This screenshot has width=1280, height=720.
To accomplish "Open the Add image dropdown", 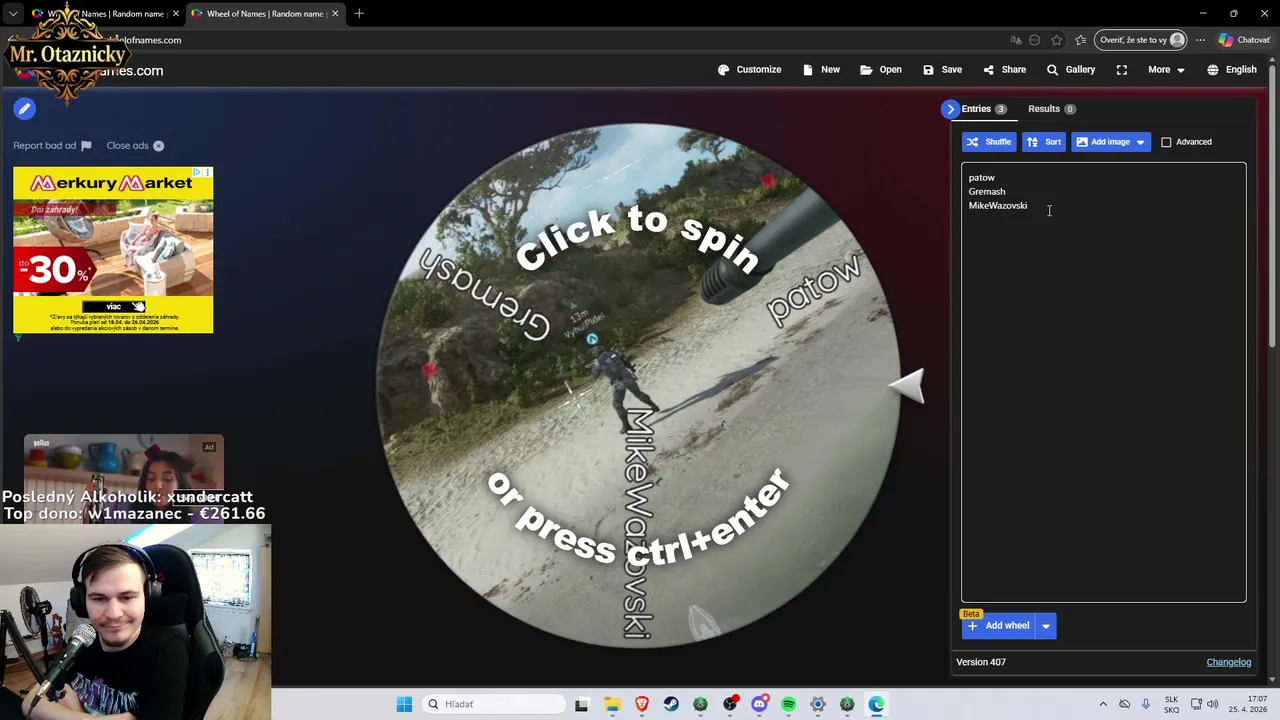I will tap(1111, 142).
